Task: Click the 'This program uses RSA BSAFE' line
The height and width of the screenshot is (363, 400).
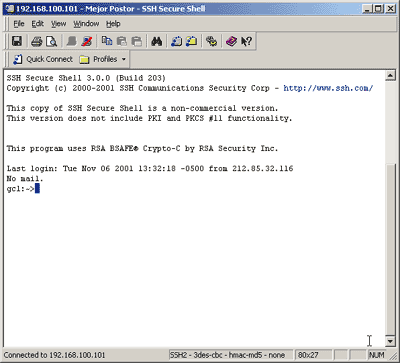Action: coord(142,149)
